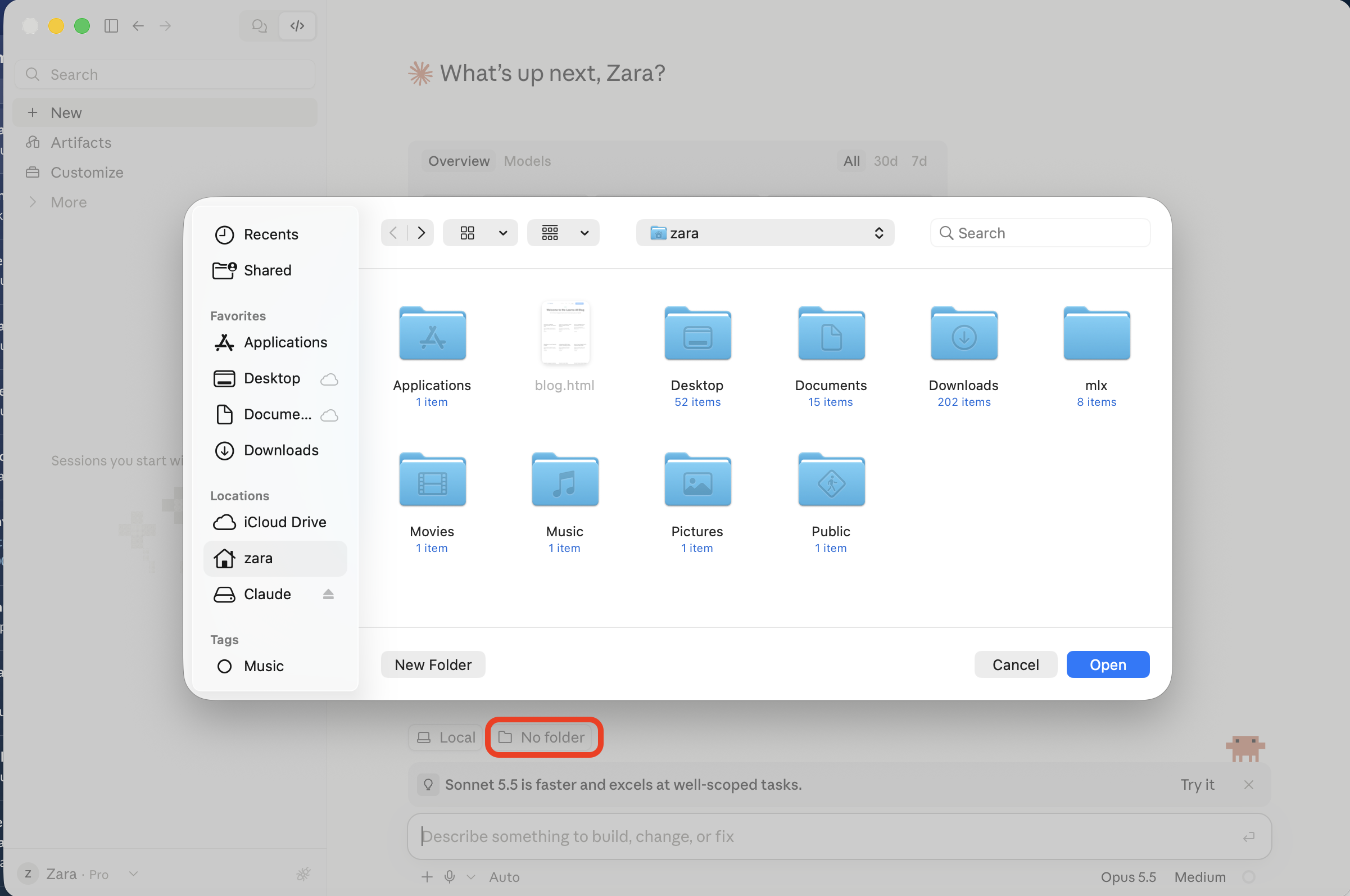Switch to the code mode icon
This screenshot has width=1350, height=896.
pos(297,26)
